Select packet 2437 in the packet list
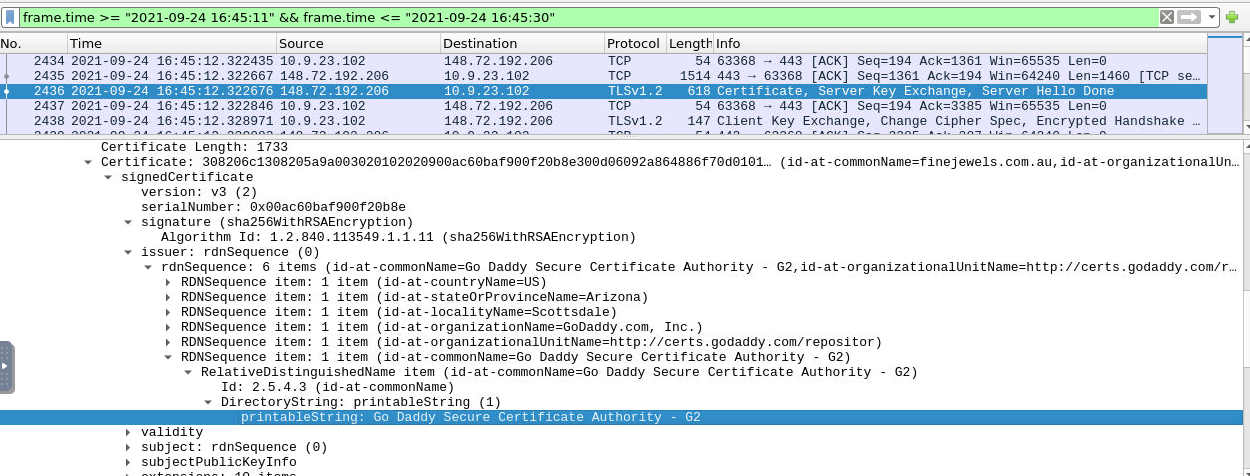 [604, 106]
